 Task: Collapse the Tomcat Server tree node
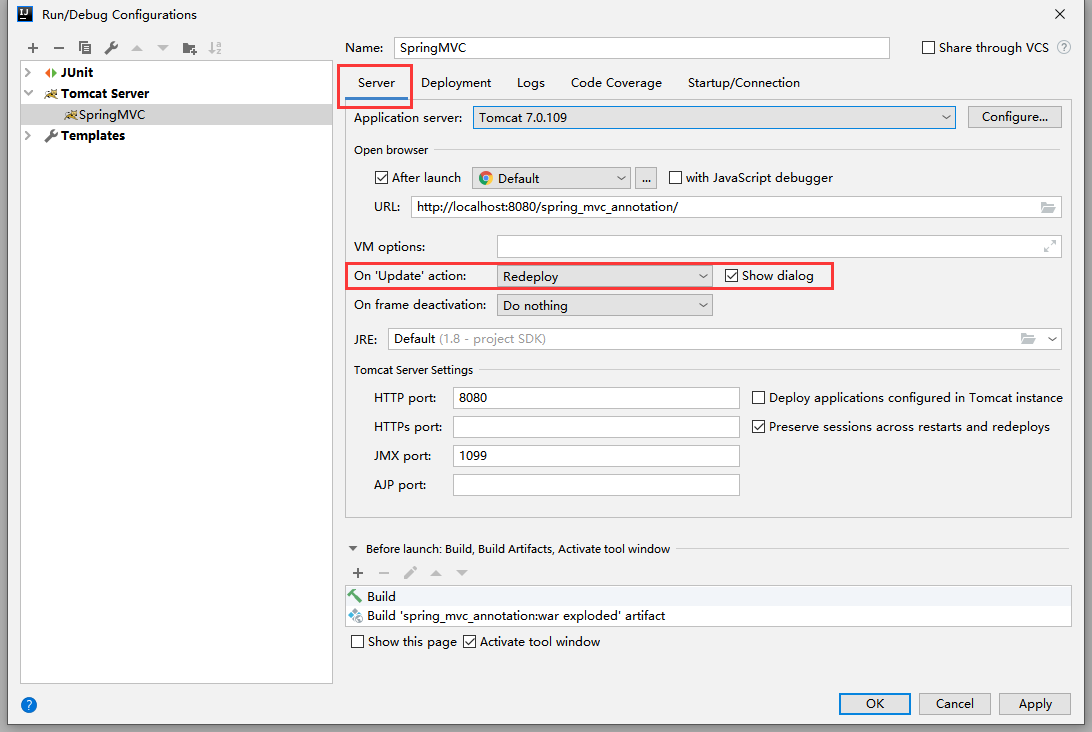pos(28,93)
